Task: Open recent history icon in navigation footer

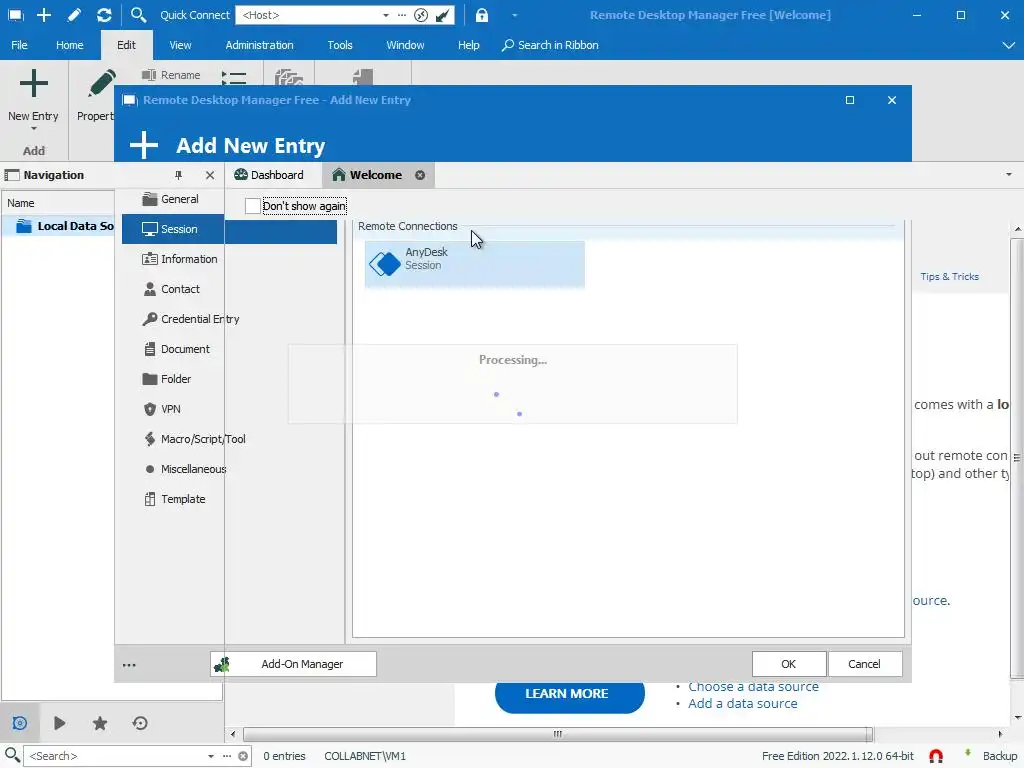Action: tap(140, 723)
